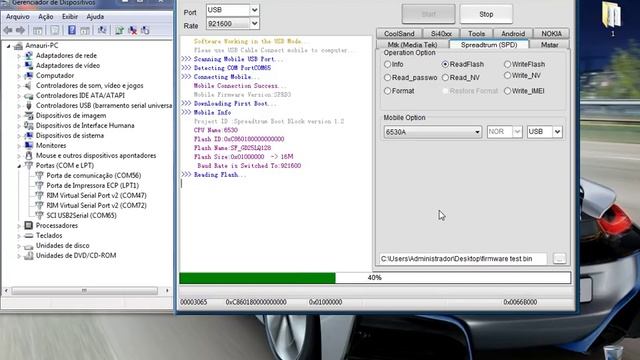Open USB dropdown under Mobile Option
The height and width of the screenshot is (360, 640).
(x=557, y=132)
